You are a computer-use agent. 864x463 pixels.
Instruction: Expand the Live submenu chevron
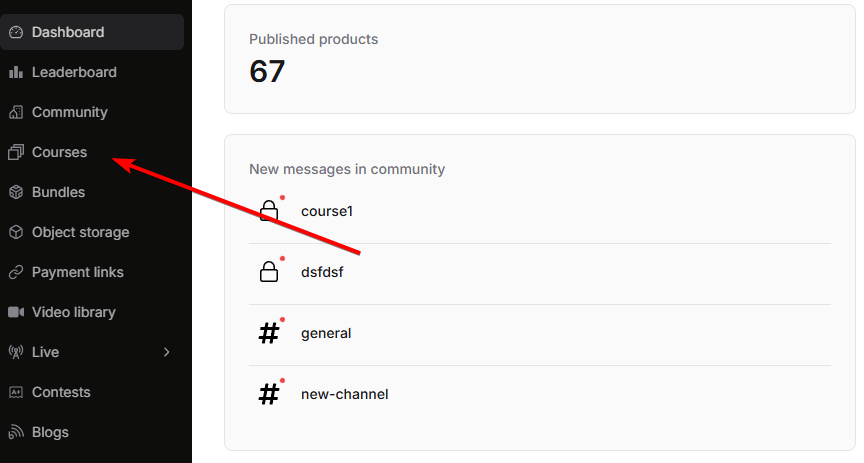coord(167,352)
